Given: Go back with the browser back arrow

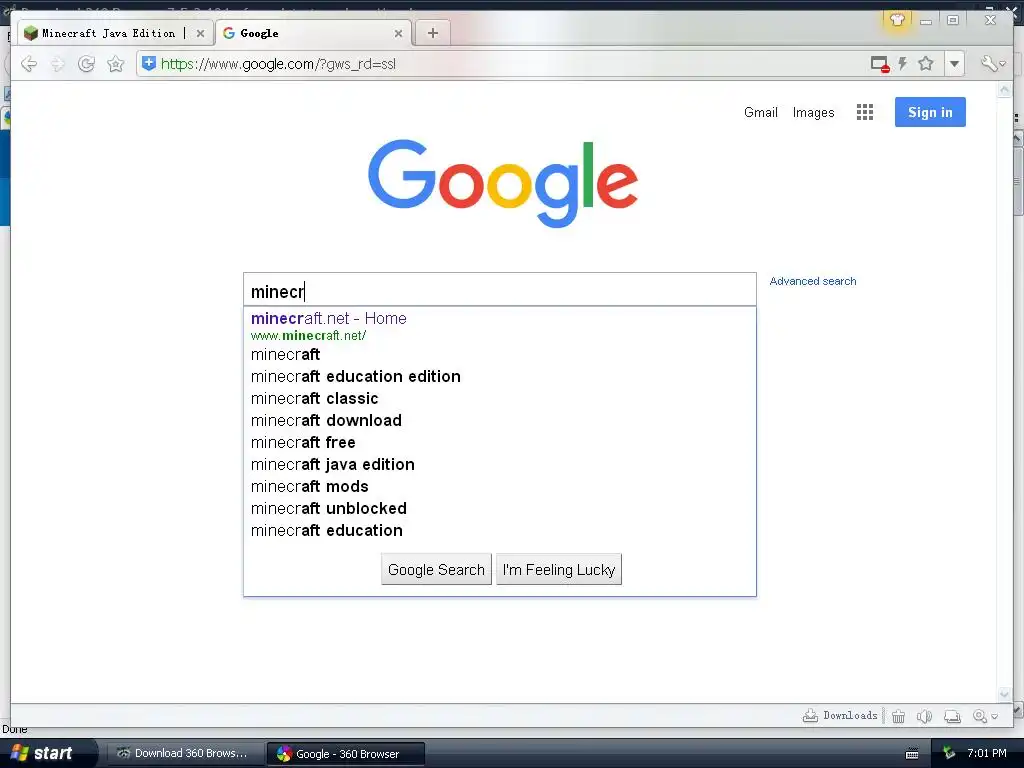Looking at the screenshot, I should [x=29, y=63].
